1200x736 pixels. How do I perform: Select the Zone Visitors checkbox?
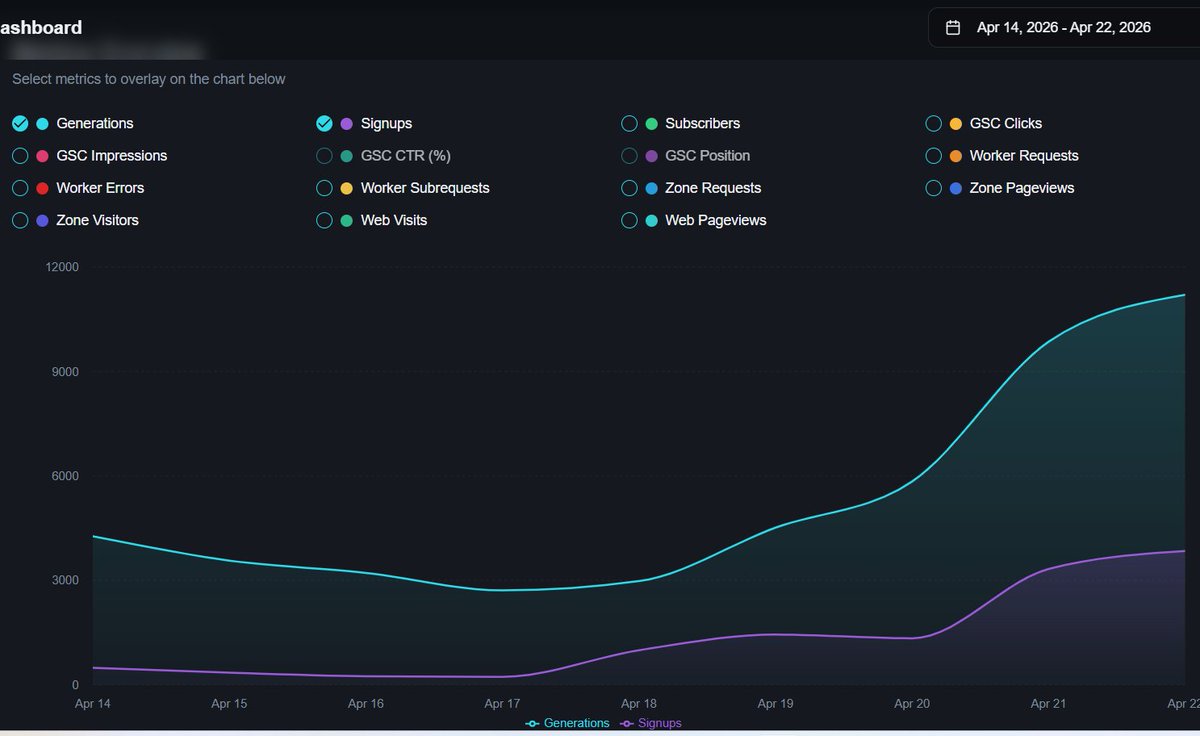point(20,220)
